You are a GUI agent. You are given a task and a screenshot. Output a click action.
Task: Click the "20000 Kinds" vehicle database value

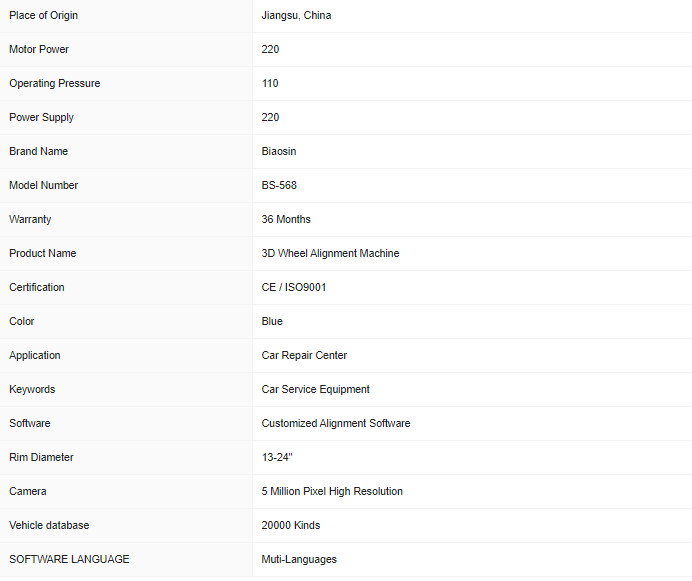point(291,525)
